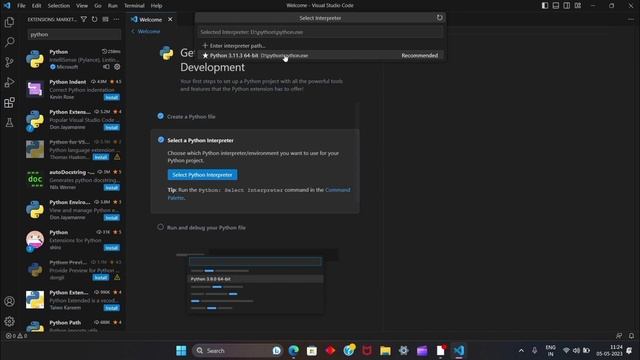Open the Manage gear in the activity bar

point(9,321)
